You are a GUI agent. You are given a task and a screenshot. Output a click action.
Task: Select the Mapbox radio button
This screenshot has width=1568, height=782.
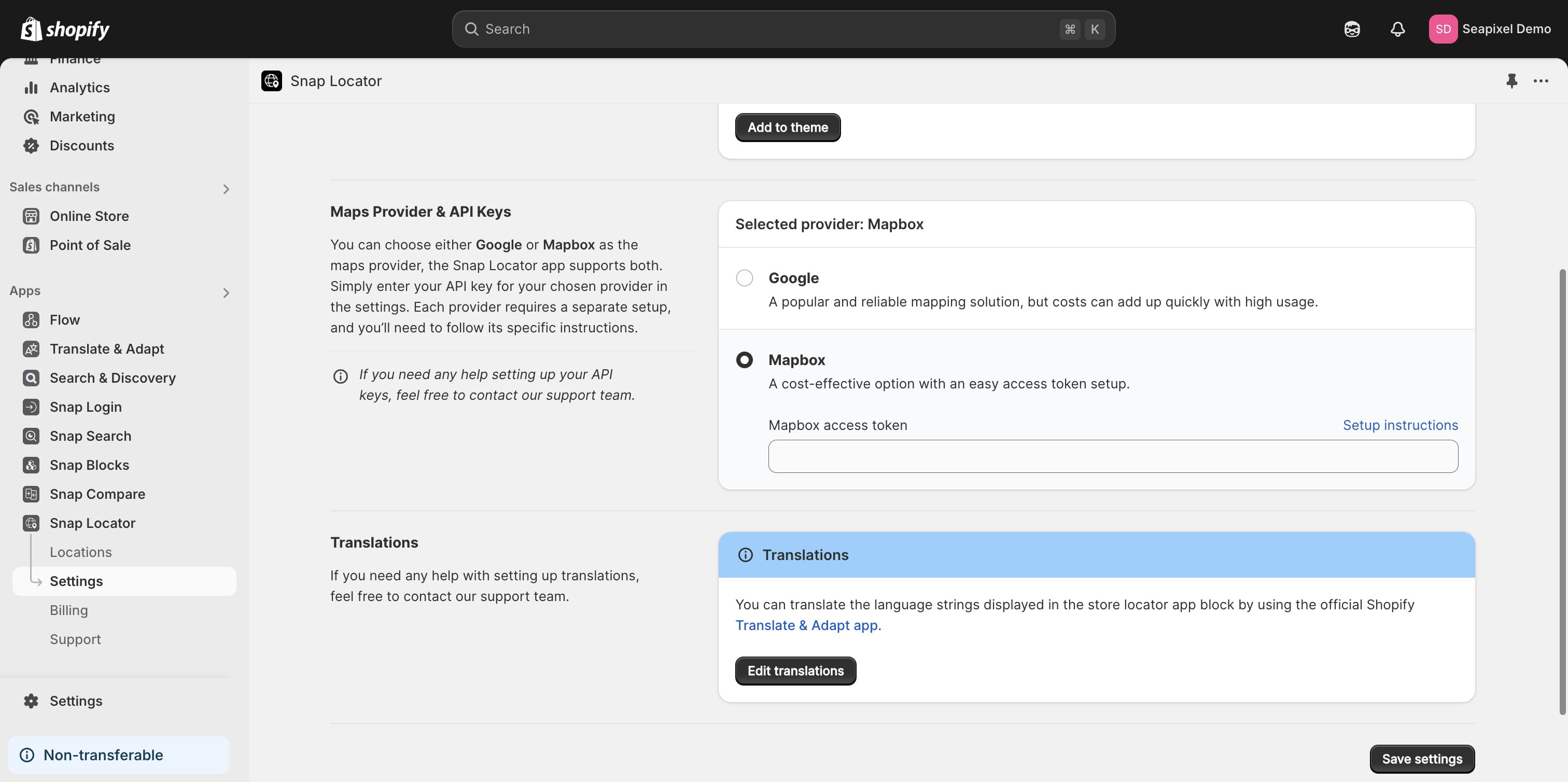click(744, 360)
